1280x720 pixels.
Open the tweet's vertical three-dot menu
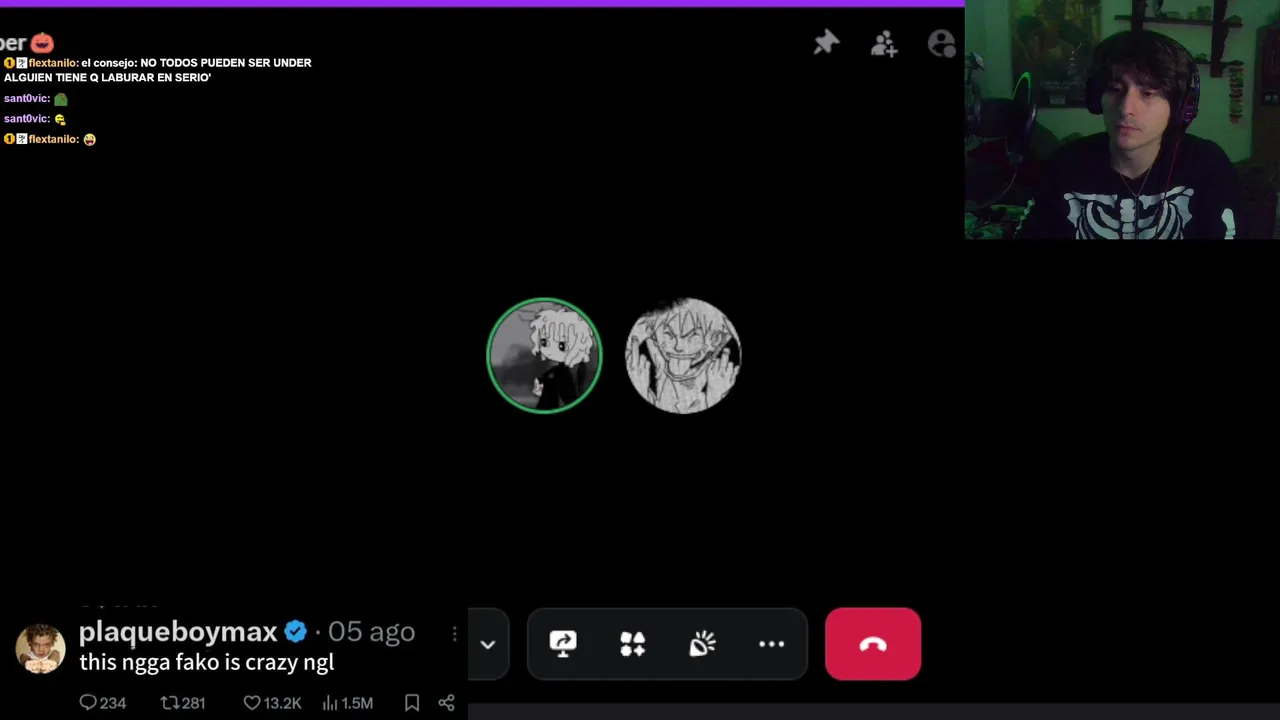pos(454,634)
